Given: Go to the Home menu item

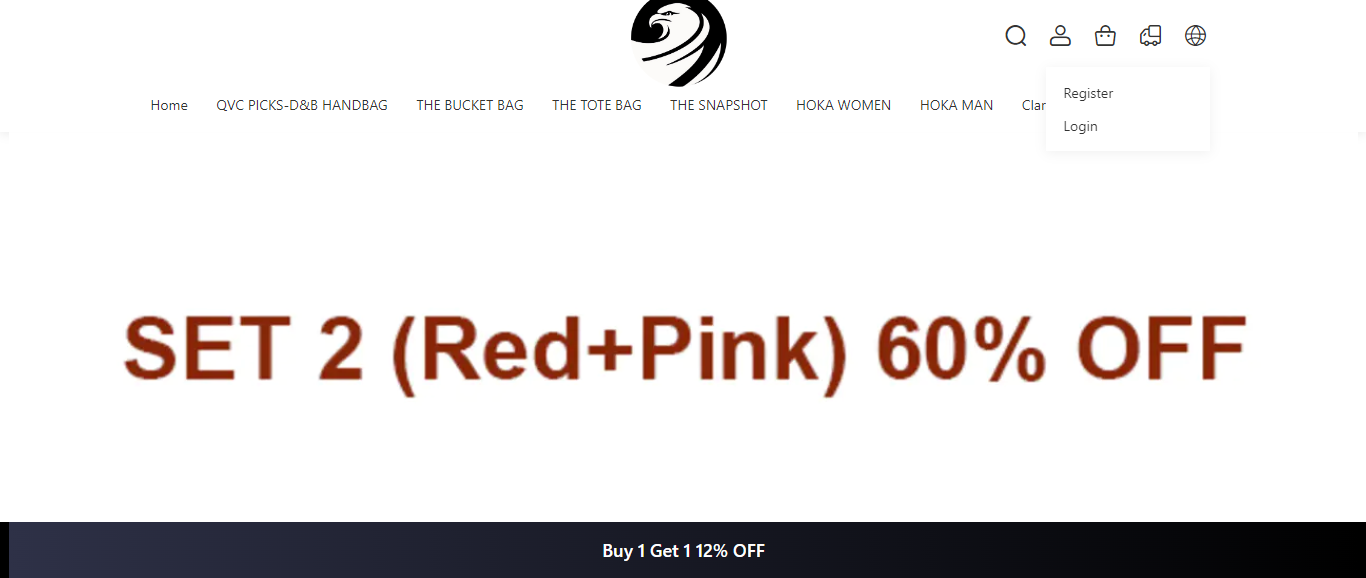Looking at the screenshot, I should click(169, 105).
